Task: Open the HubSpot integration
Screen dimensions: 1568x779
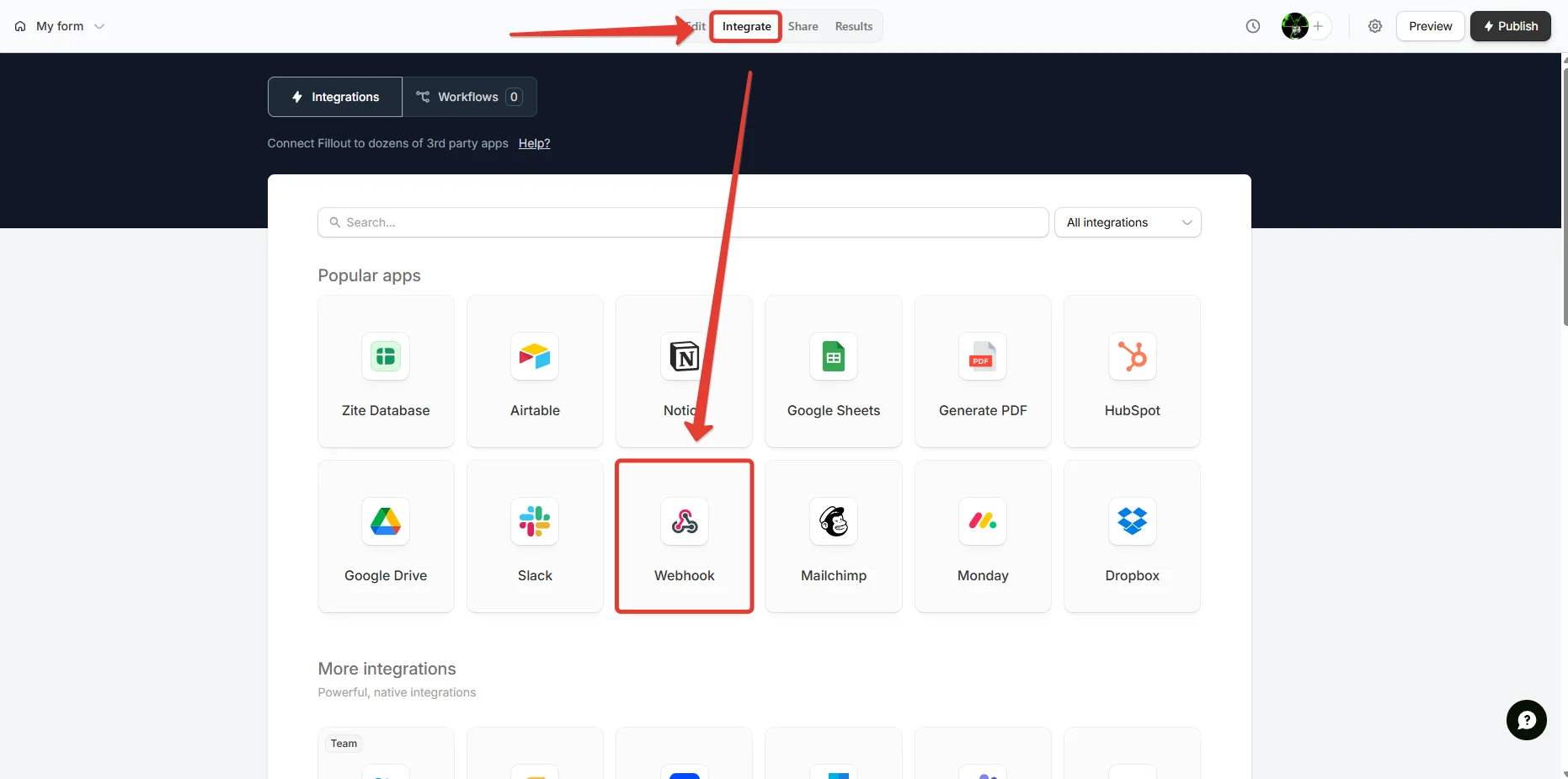Action: 1132,371
